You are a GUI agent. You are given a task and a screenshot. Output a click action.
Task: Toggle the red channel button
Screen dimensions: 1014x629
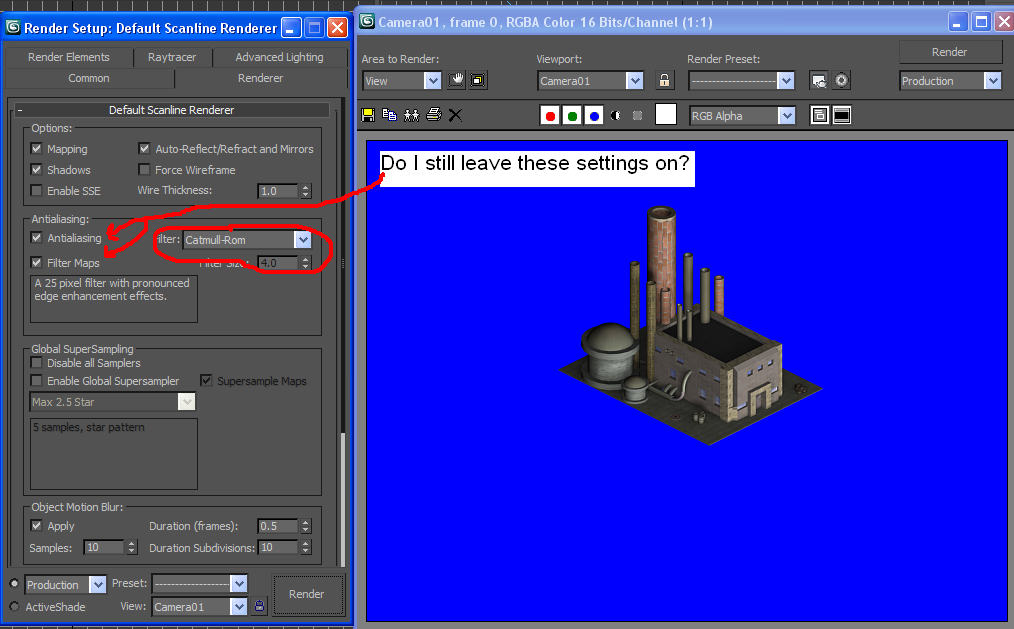pyautogui.click(x=549, y=116)
